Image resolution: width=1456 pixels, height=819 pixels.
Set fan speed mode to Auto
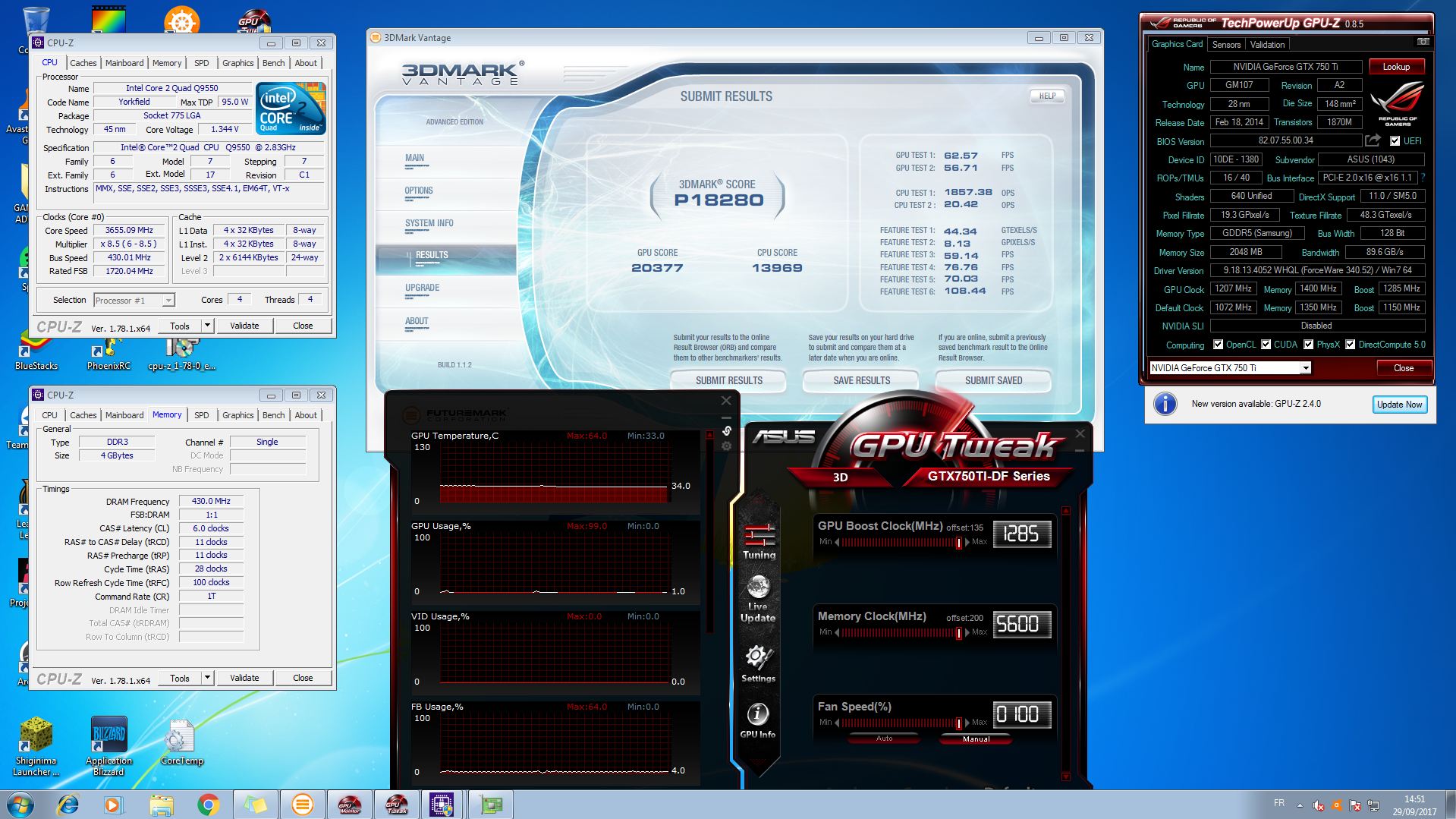(884, 739)
